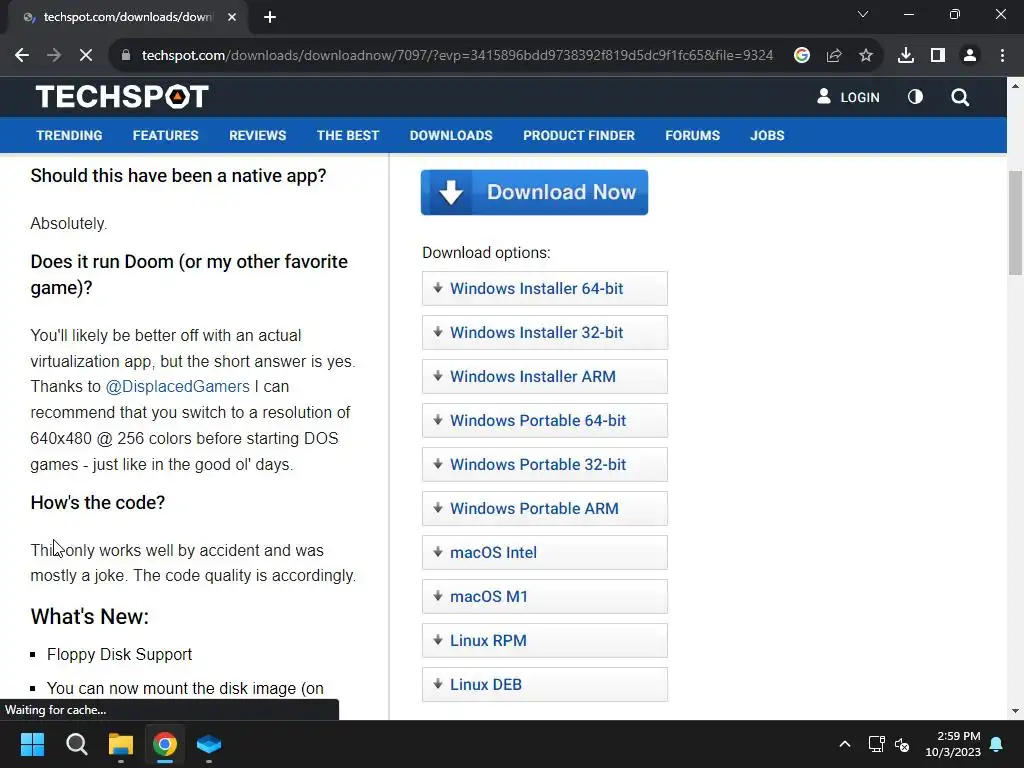The image size is (1024, 768).
Task: Open the PRODUCT FINDER menu
Action: pyautogui.click(x=579, y=135)
